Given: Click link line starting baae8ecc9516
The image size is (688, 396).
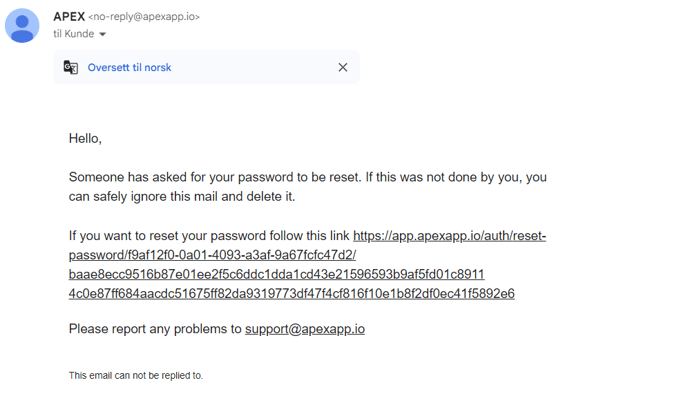Looking at the screenshot, I should click(x=276, y=274).
